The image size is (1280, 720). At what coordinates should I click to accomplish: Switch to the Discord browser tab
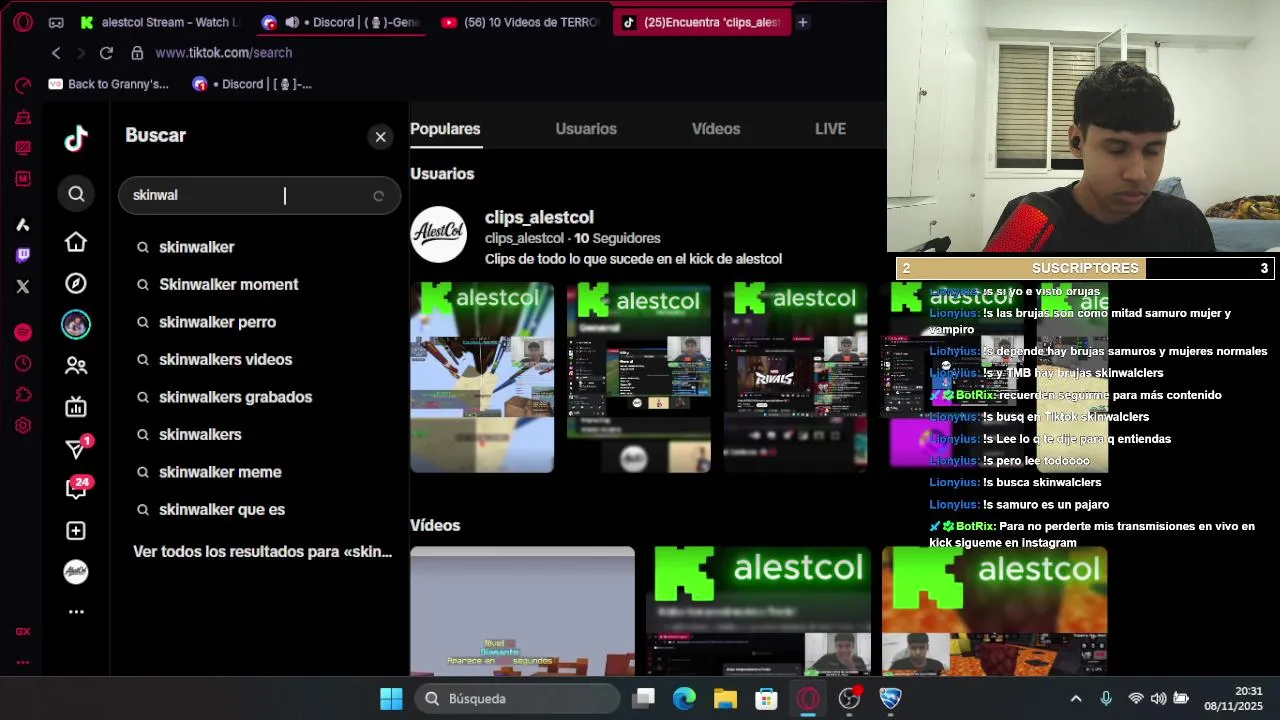tap(340, 22)
